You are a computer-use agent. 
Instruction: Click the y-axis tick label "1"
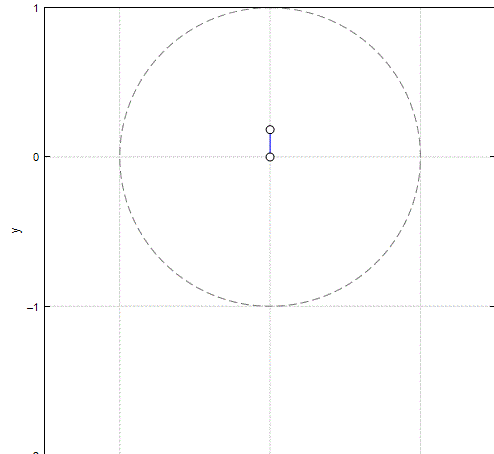pos(36,9)
